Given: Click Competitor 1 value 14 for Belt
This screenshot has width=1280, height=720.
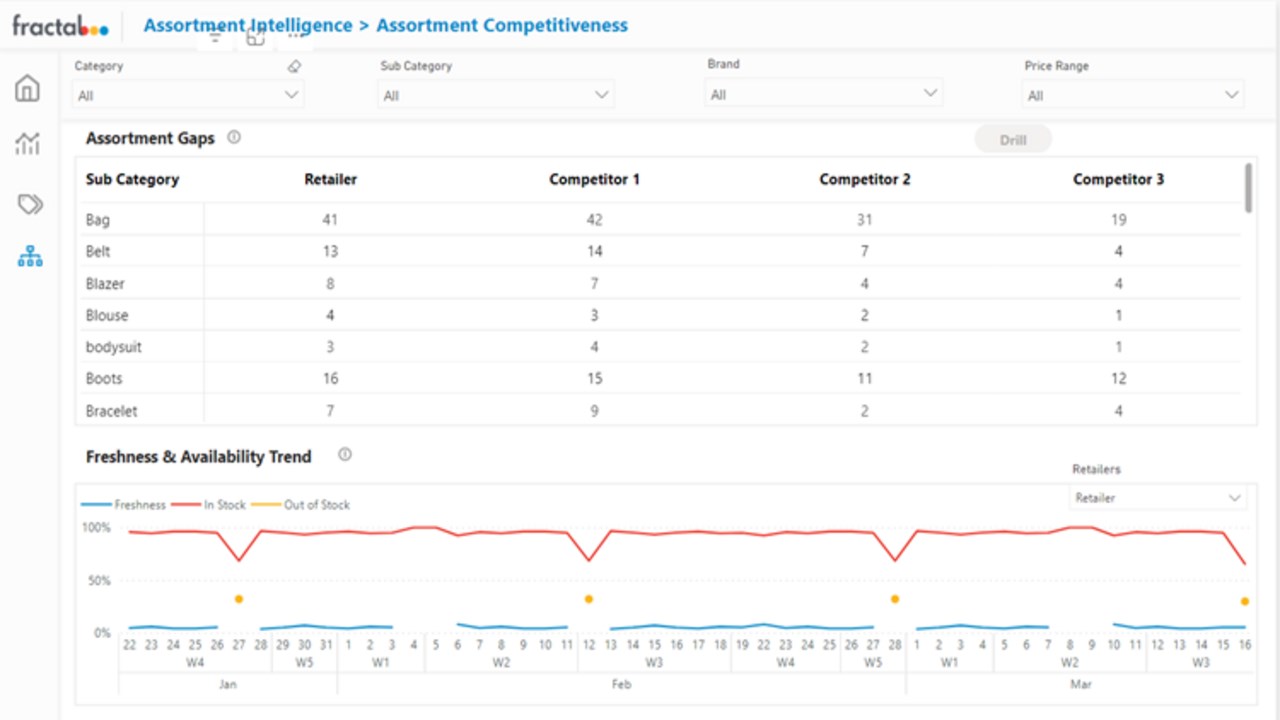Looking at the screenshot, I should 594,252.
